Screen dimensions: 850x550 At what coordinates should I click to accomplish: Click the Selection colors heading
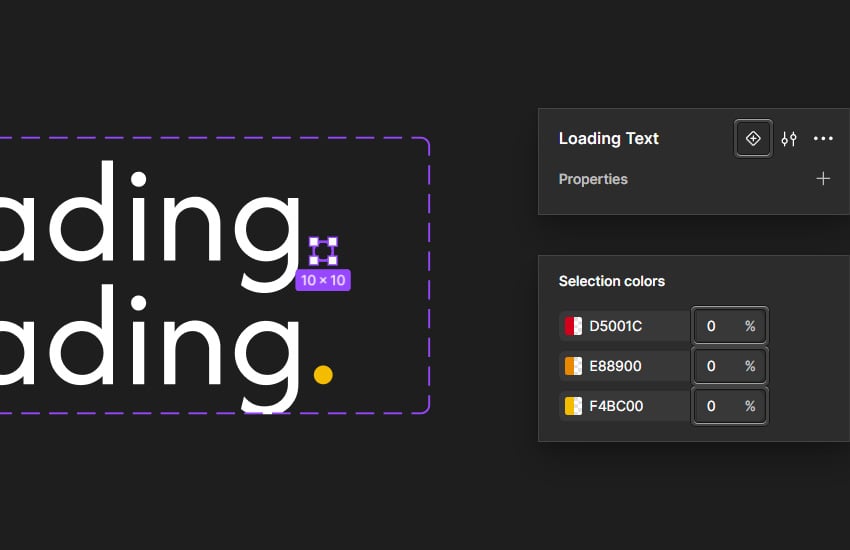pyautogui.click(x=611, y=281)
